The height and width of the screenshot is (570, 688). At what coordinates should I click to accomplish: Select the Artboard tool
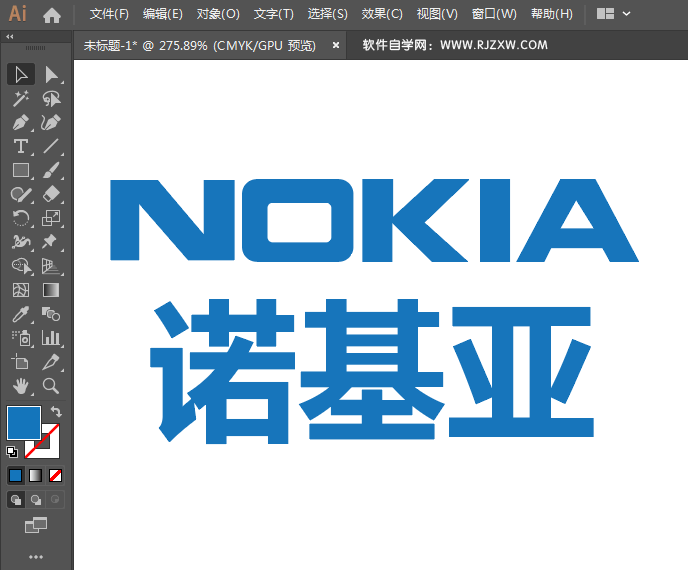[x=21, y=362]
